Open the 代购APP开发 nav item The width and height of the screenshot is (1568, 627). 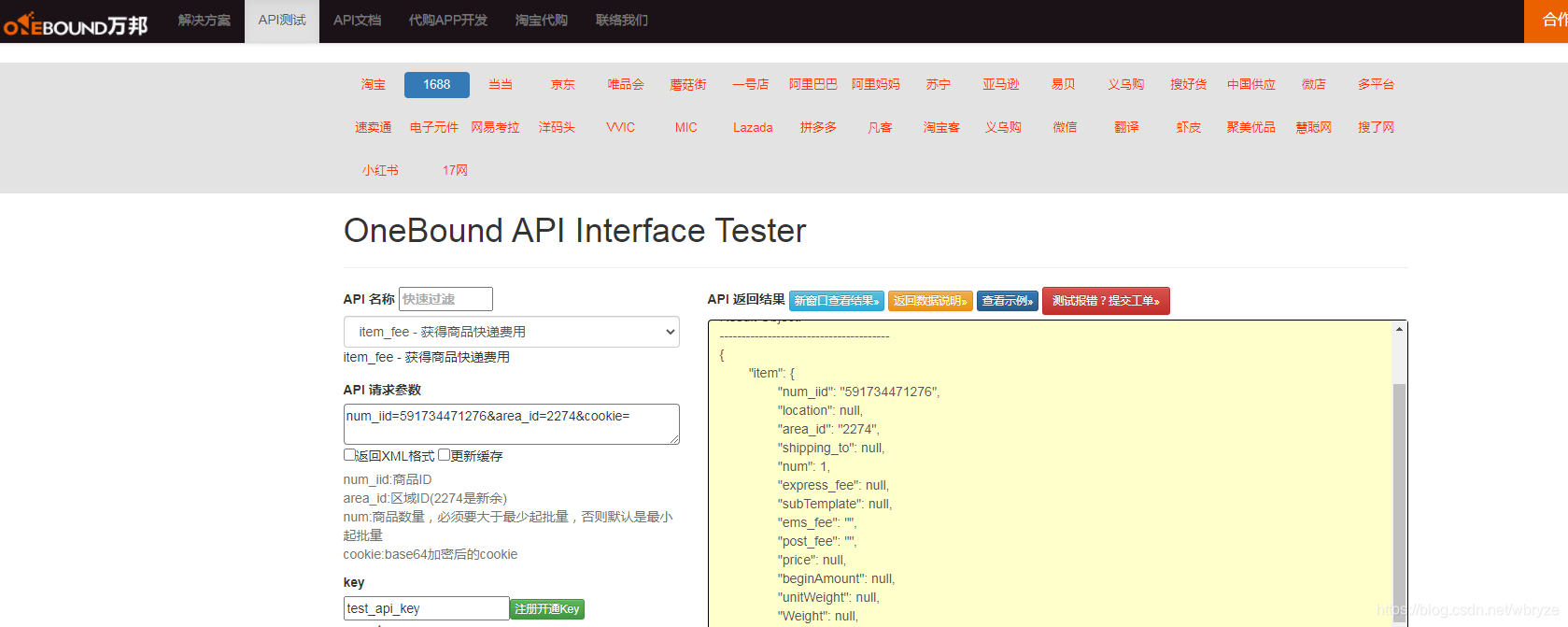point(448,20)
